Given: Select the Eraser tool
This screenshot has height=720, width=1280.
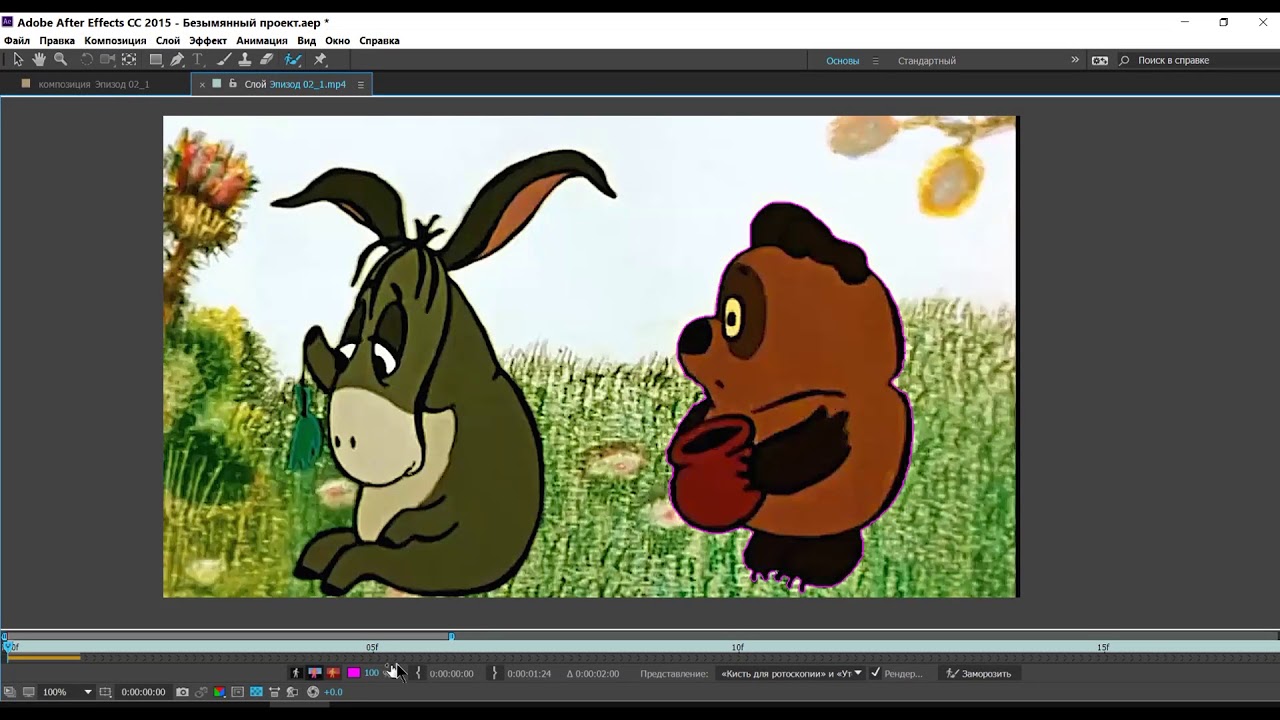Looking at the screenshot, I should [x=267, y=60].
